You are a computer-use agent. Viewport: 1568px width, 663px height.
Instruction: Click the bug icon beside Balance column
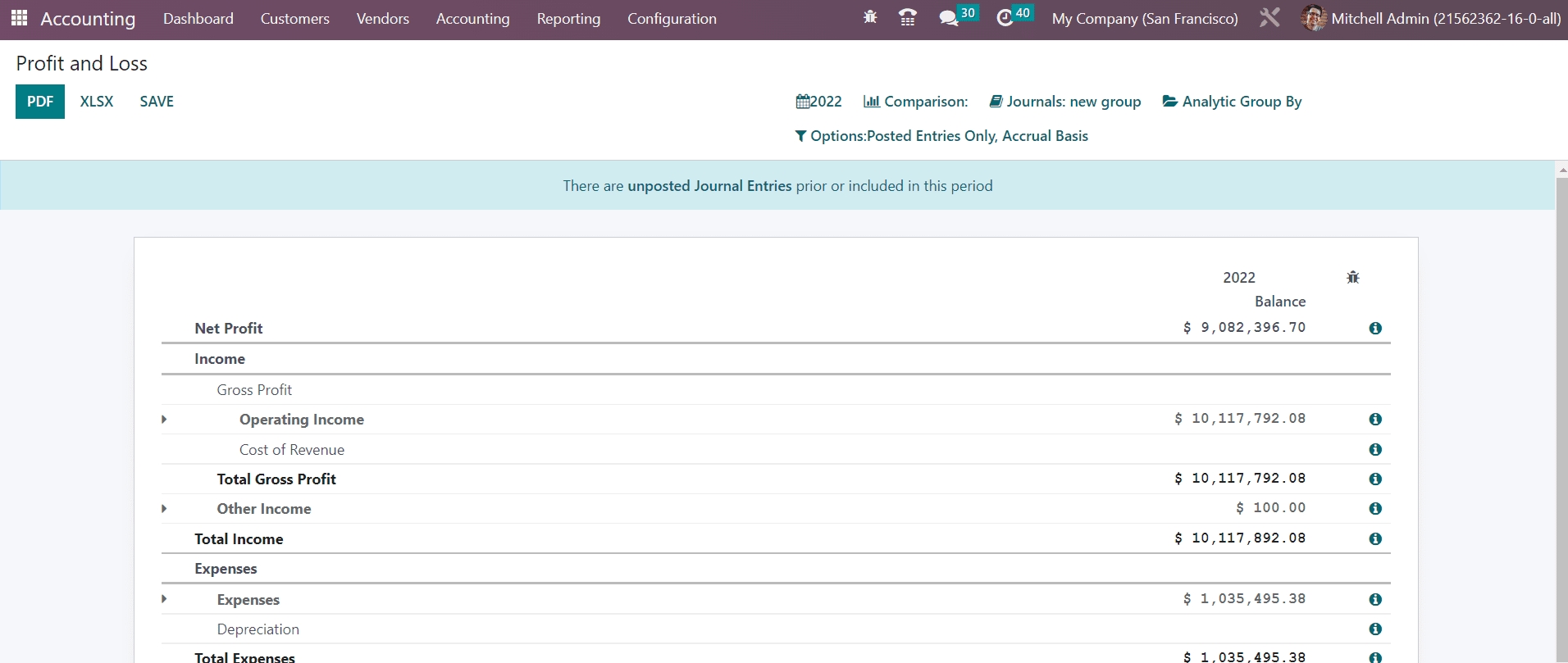click(1353, 278)
